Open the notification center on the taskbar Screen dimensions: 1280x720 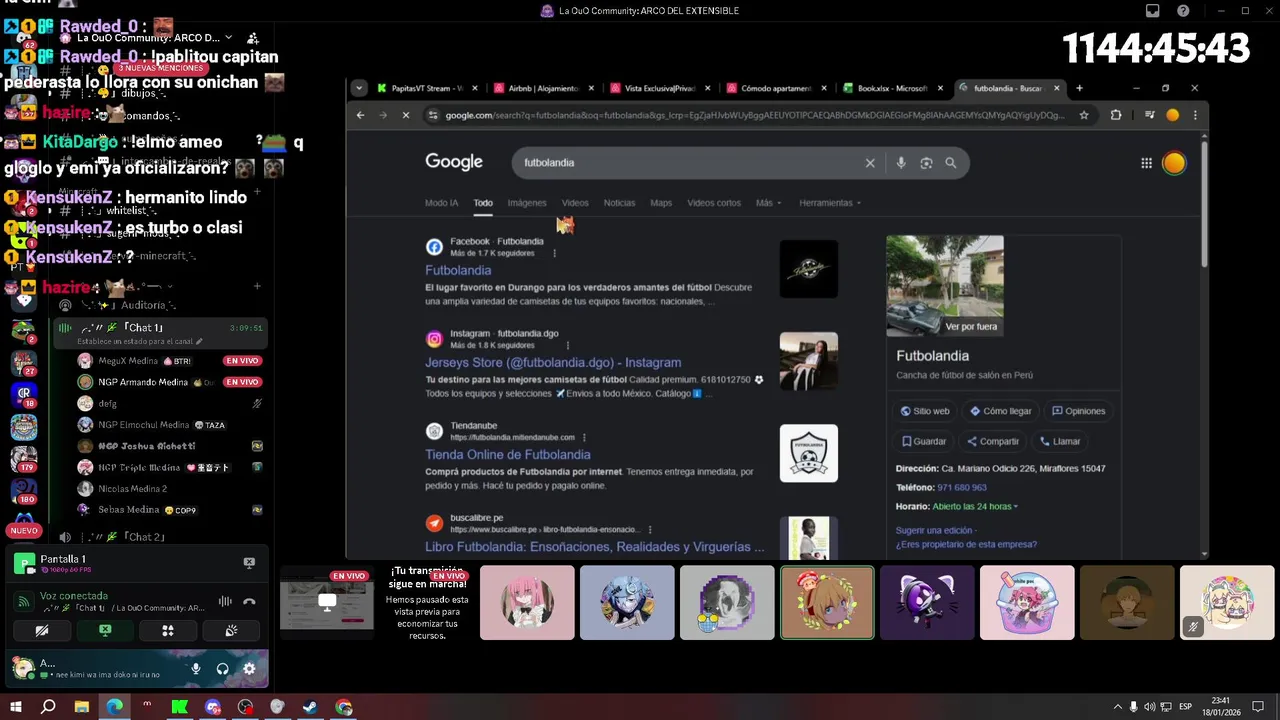[x=1259, y=707]
